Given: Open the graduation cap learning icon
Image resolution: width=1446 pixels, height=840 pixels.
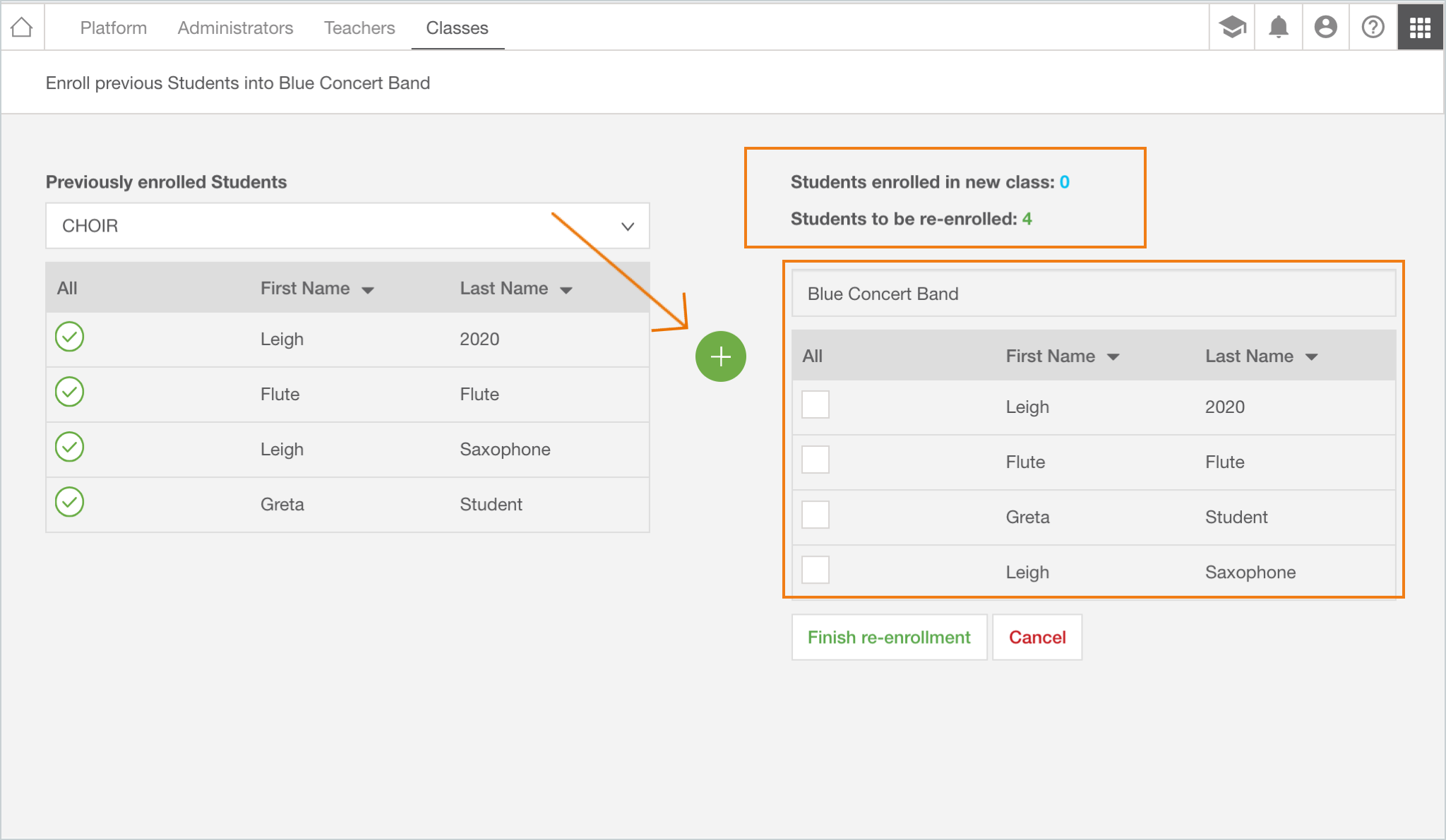Looking at the screenshot, I should (1232, 28).
